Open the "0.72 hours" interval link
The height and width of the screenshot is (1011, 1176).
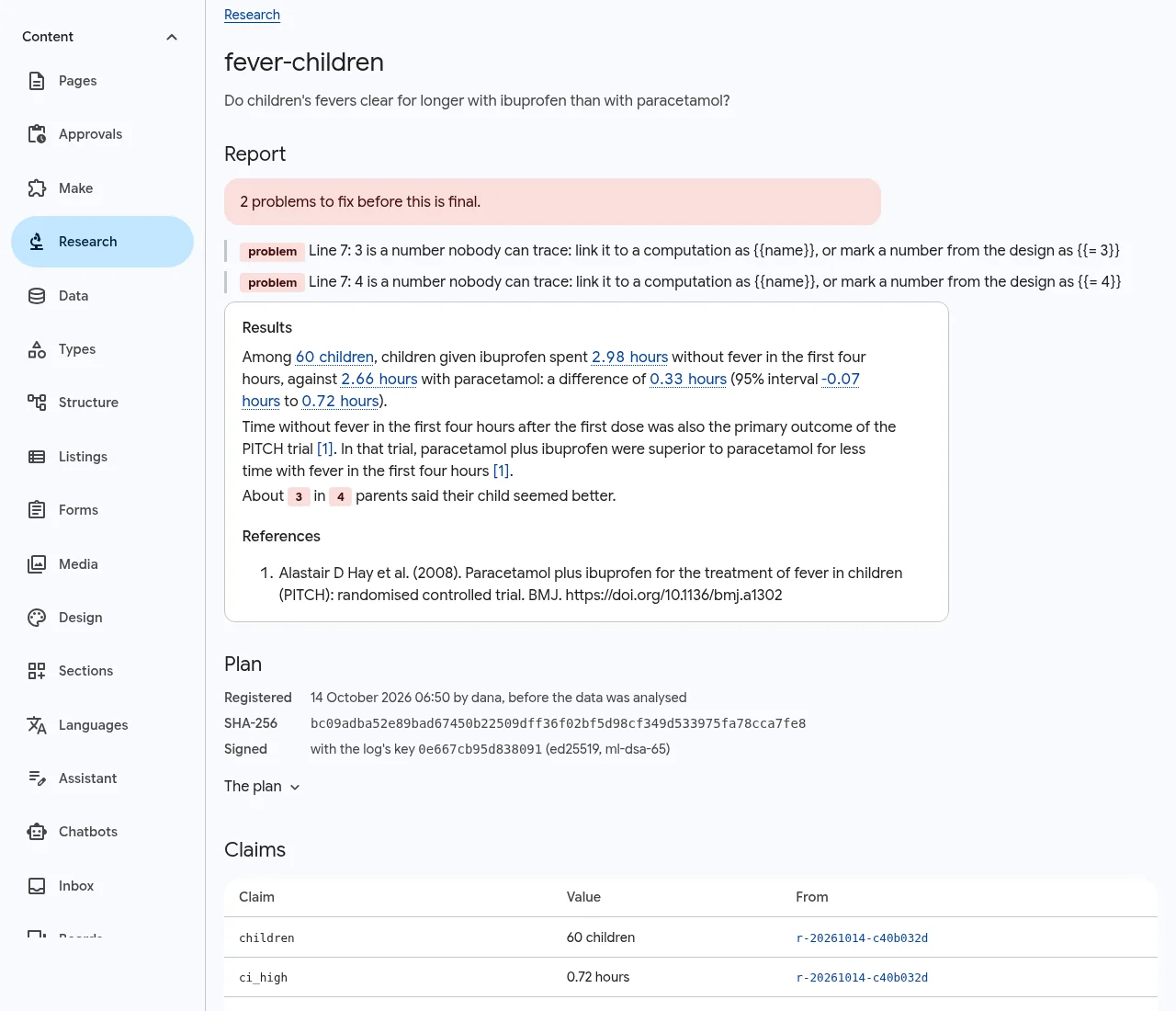point(340,401)
